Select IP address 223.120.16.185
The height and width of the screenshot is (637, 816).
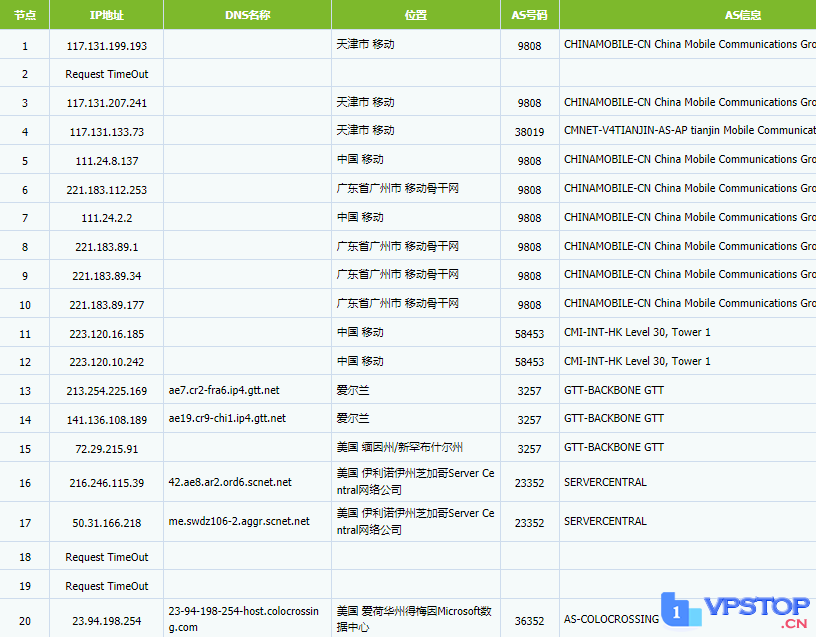click(107, 334)
